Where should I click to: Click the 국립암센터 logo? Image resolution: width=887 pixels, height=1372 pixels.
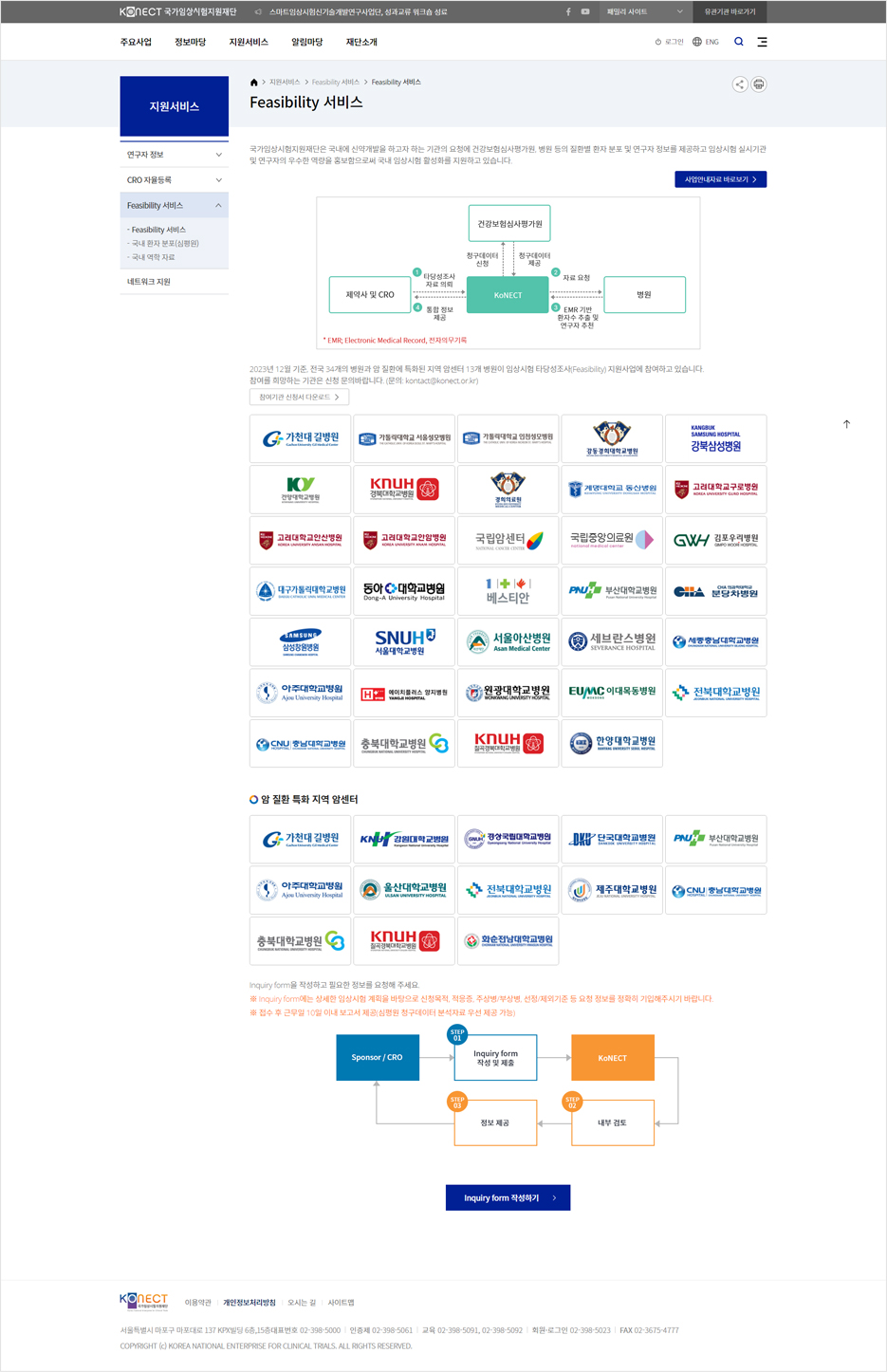click(x=508, y=540)
